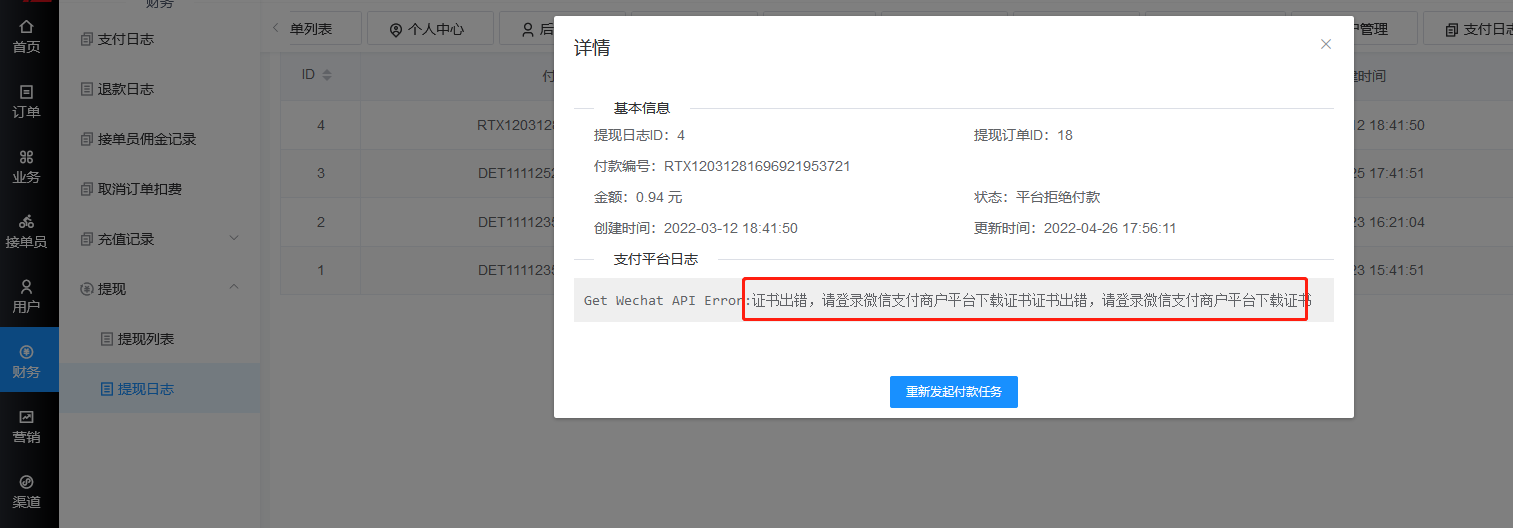Switch to the 个人中心 tab
1513x528 pixels.
pos(430,29)
